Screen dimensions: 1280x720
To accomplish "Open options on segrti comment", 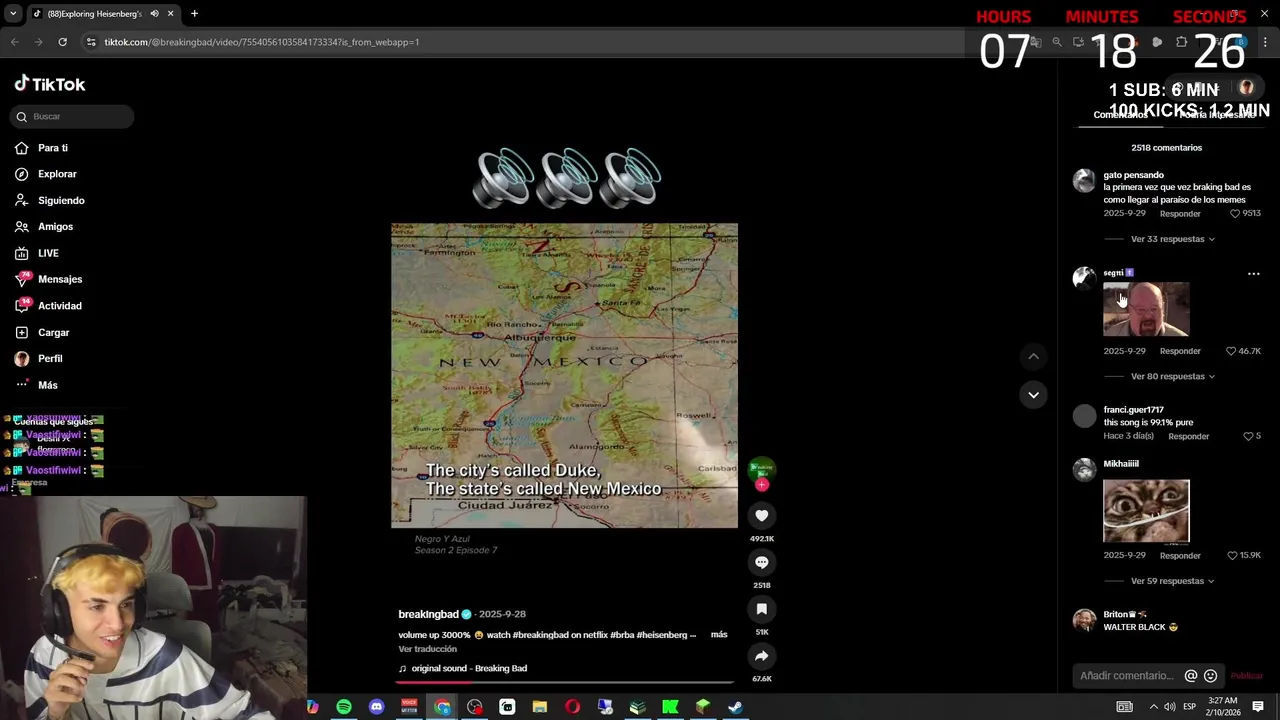I will pos(1253,274).
